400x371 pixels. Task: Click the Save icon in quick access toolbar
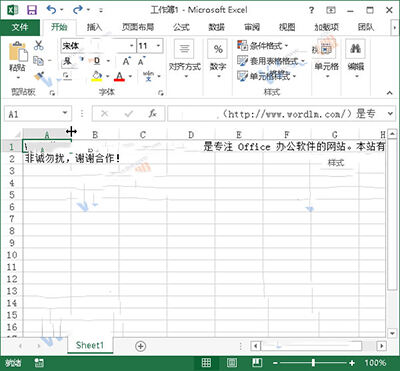pos(32,10)
